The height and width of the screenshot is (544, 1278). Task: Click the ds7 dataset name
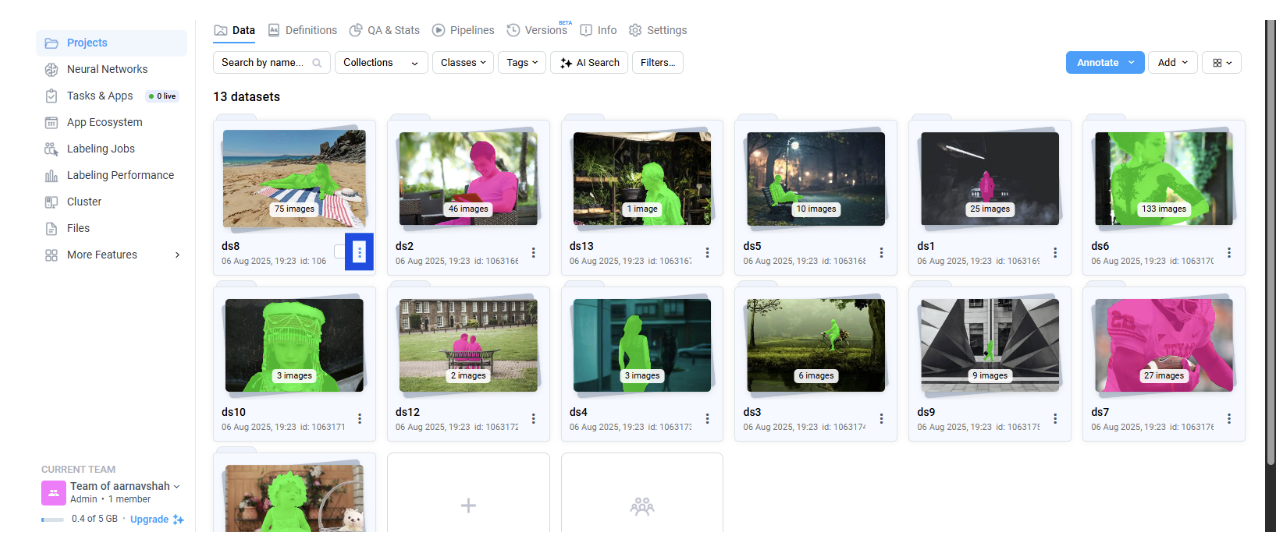pos(1100,412)
